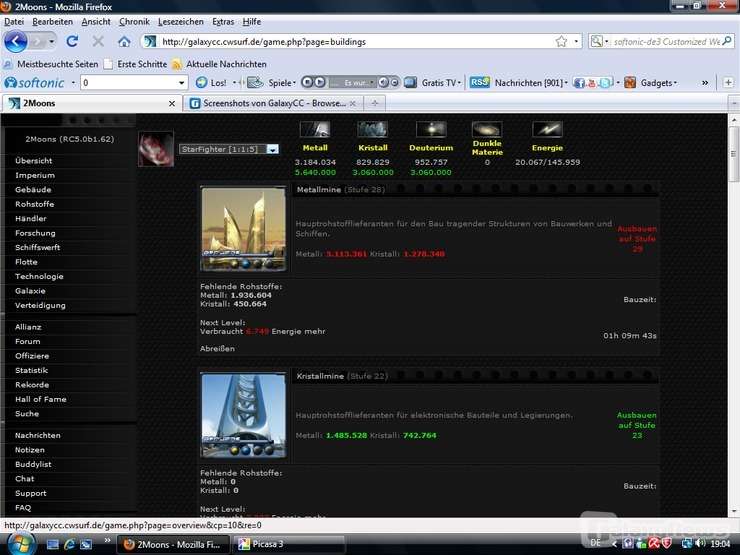Open the Facebook icon in Softonic toolbar
Screen dimensions: 740x555
pyautogui.click(x=579, y=83)
